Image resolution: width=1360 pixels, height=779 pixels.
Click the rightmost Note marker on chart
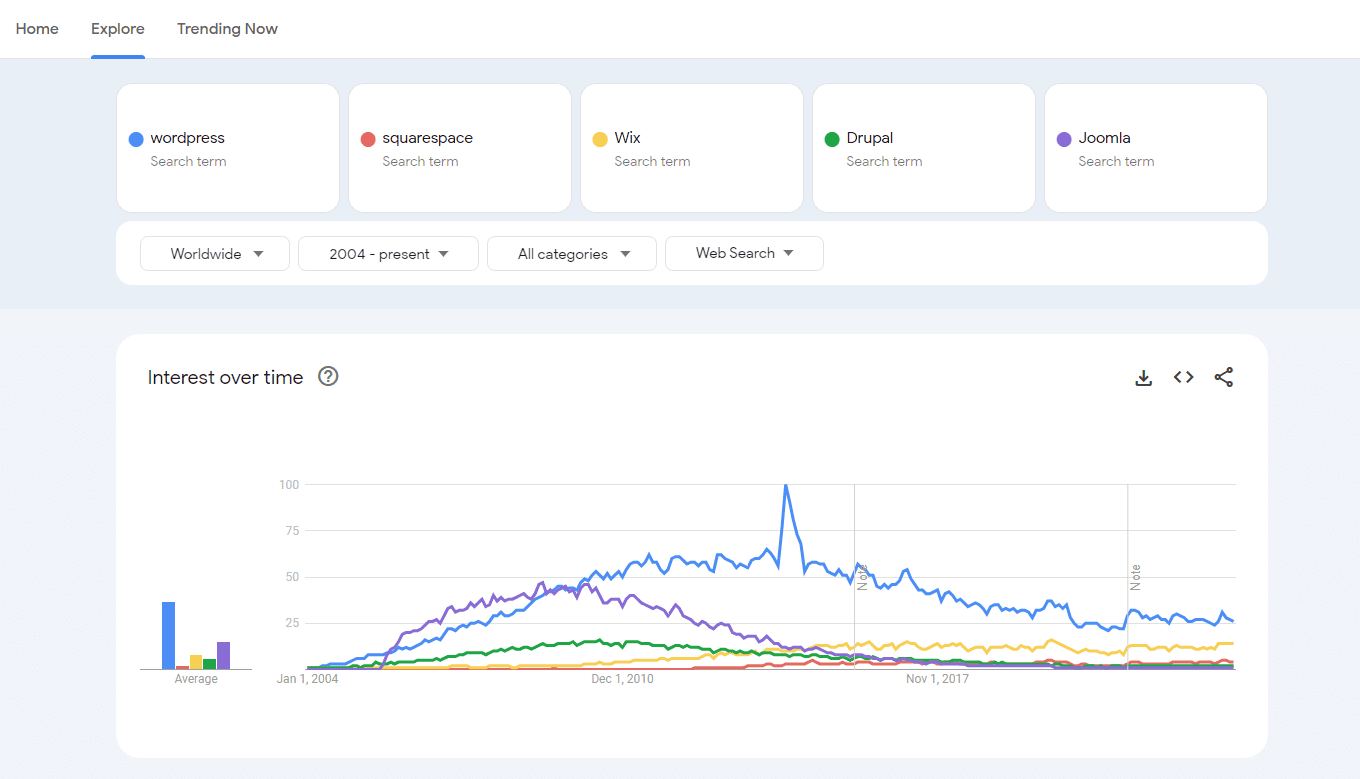click(1135, 577)
